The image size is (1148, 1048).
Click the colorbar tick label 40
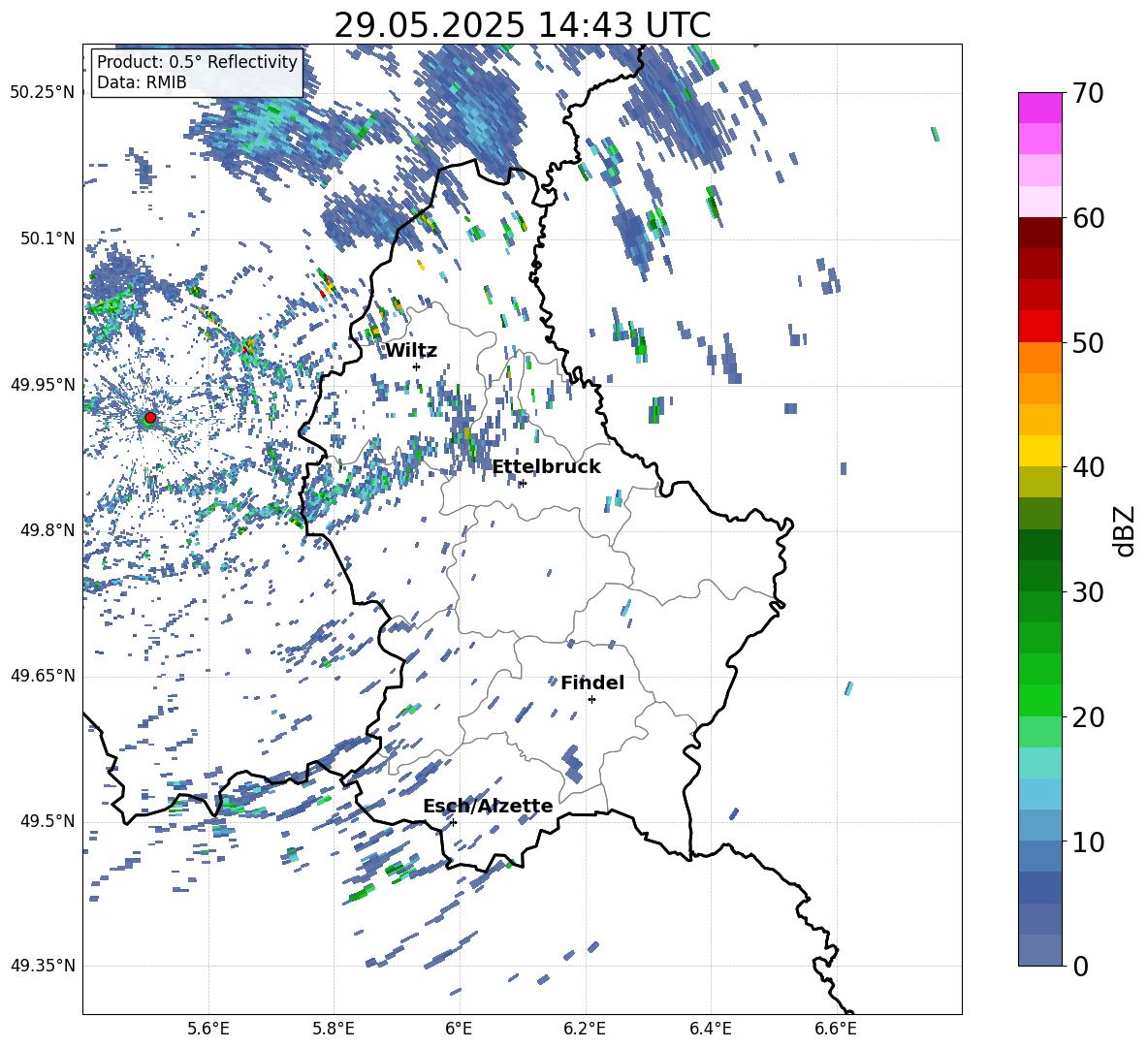tap(1087, 467)
